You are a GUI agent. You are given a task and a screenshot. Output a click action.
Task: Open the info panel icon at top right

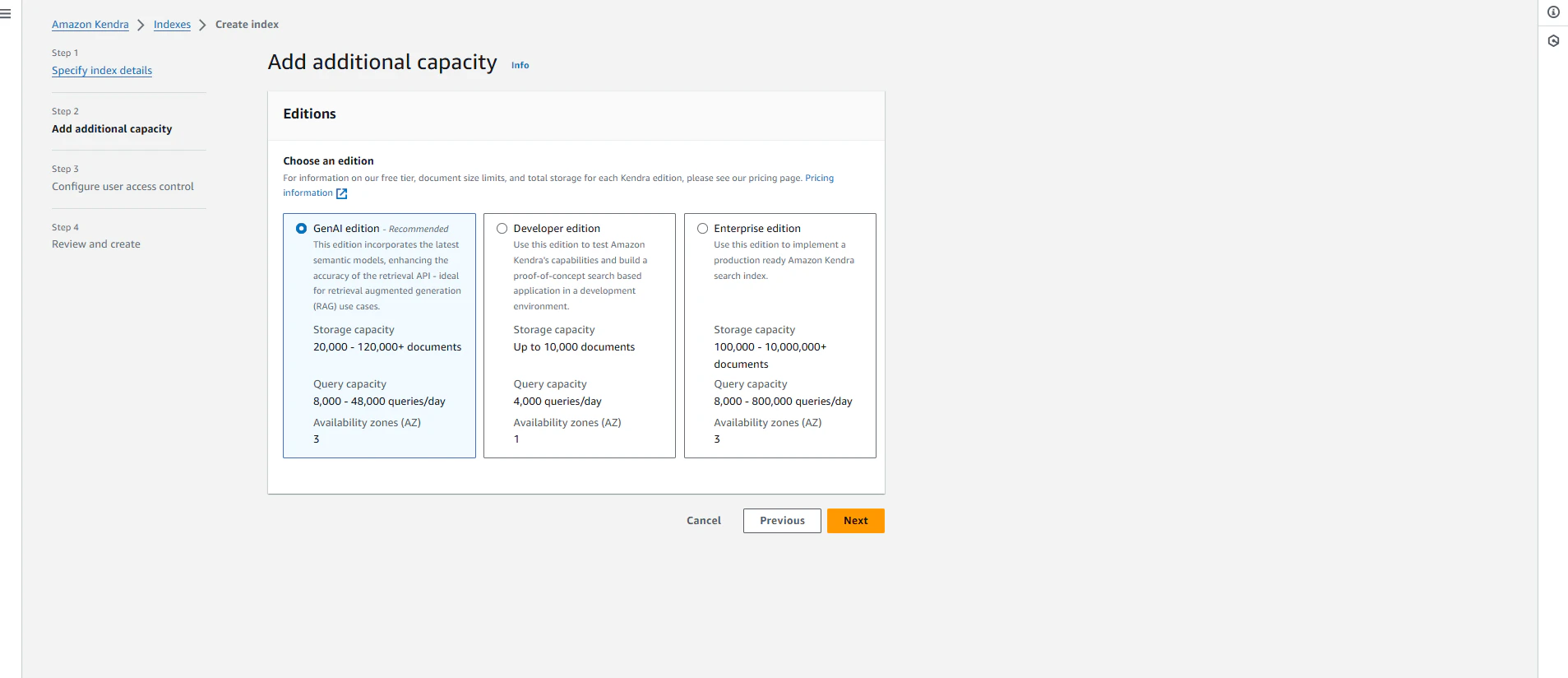pos(1553,12)
